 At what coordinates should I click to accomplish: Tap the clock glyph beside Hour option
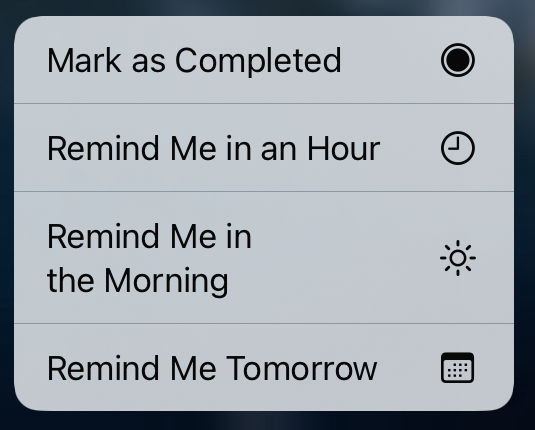[458, 148]
